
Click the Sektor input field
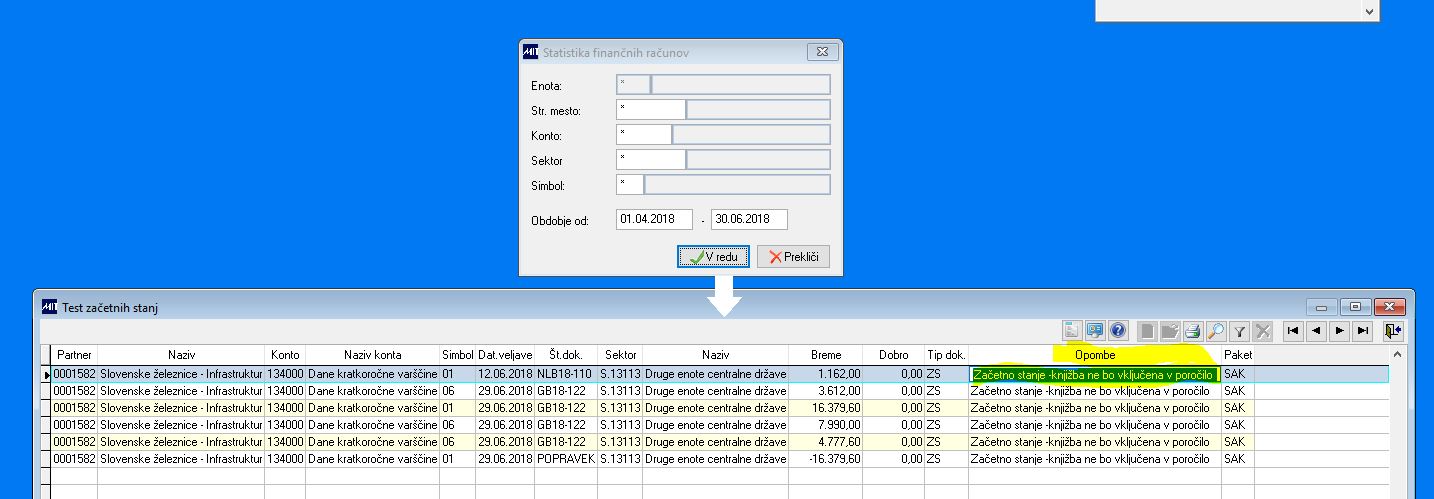point(651,160)
